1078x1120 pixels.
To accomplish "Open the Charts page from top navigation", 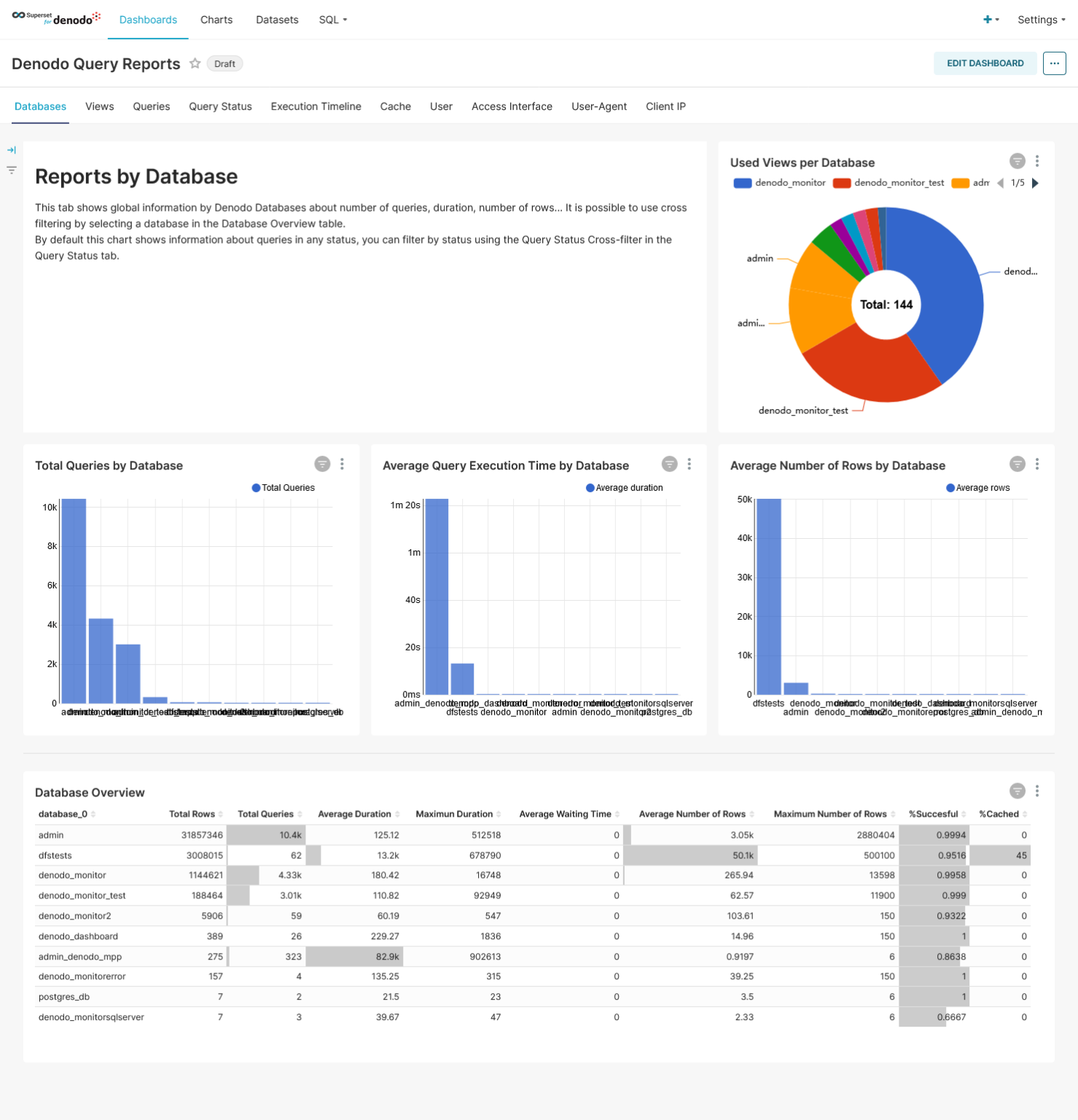I will (216, 20).
